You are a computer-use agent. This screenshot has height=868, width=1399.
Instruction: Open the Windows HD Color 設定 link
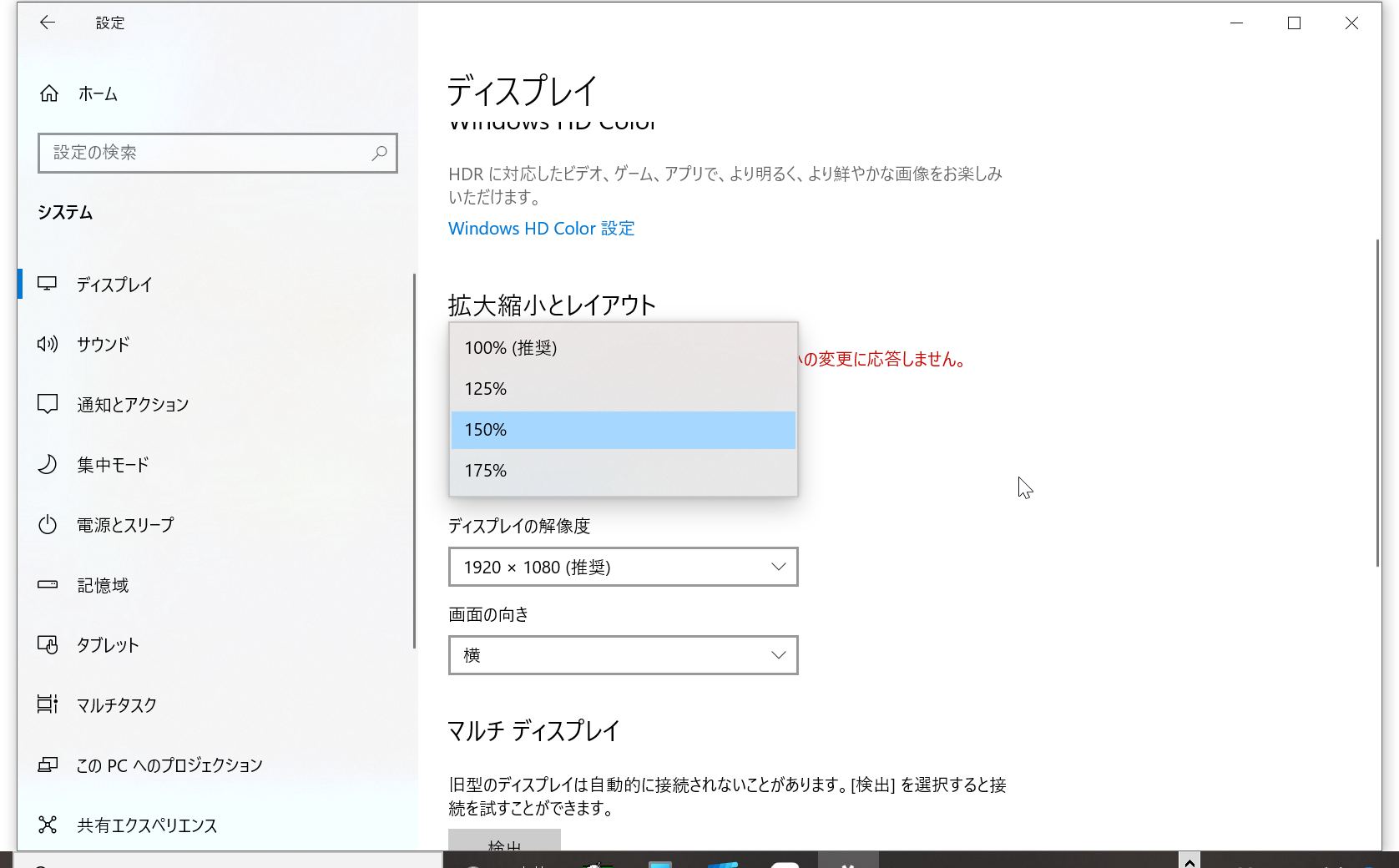coord(542,229)
